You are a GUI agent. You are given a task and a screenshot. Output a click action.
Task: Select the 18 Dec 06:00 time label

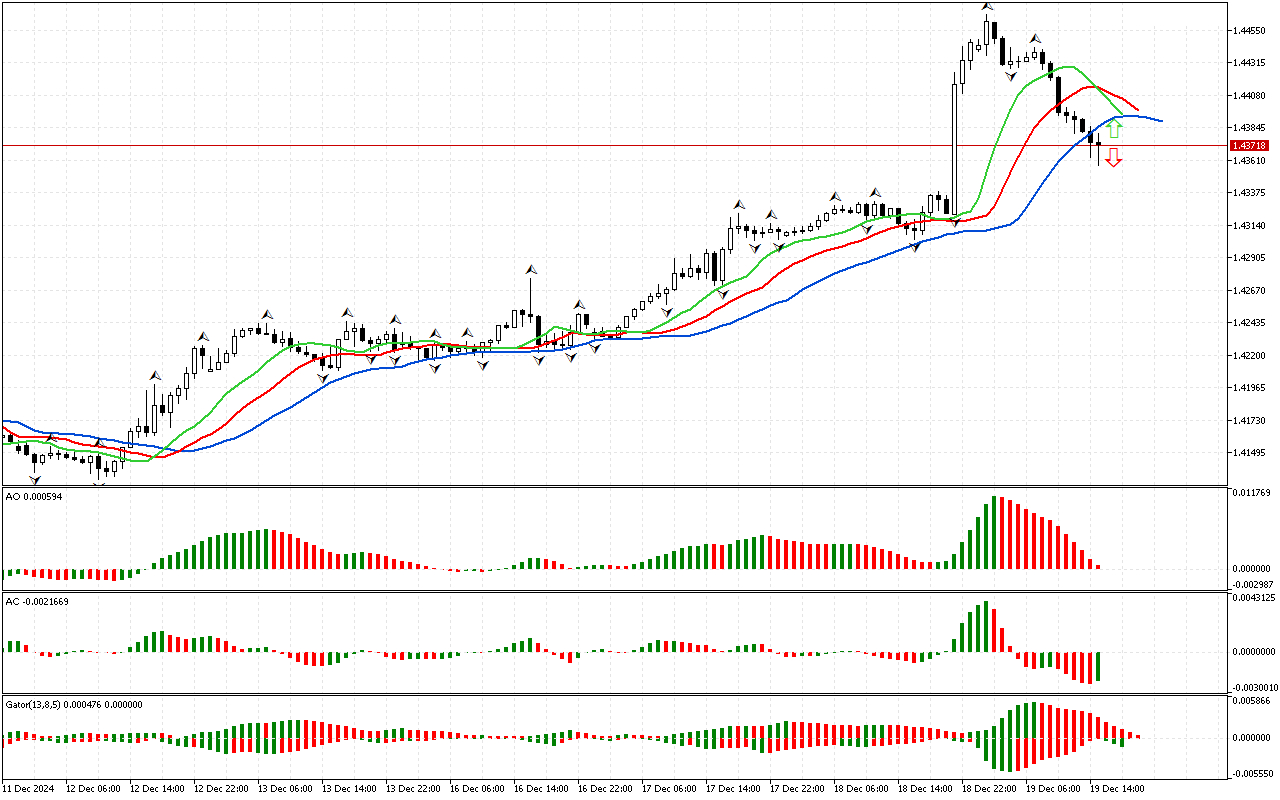(x=862, y=789)
